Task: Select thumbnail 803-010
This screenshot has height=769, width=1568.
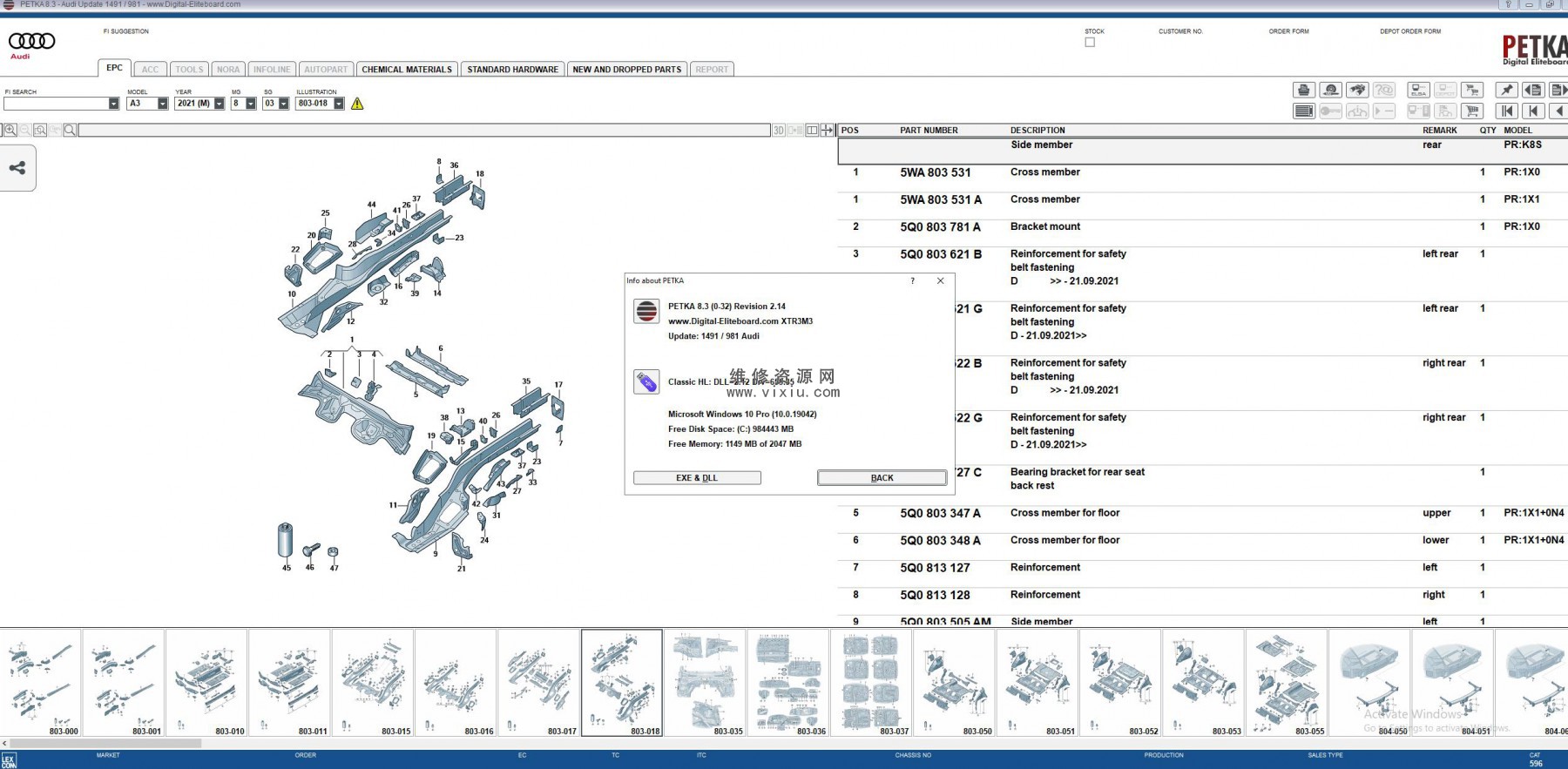Action: 206,684
